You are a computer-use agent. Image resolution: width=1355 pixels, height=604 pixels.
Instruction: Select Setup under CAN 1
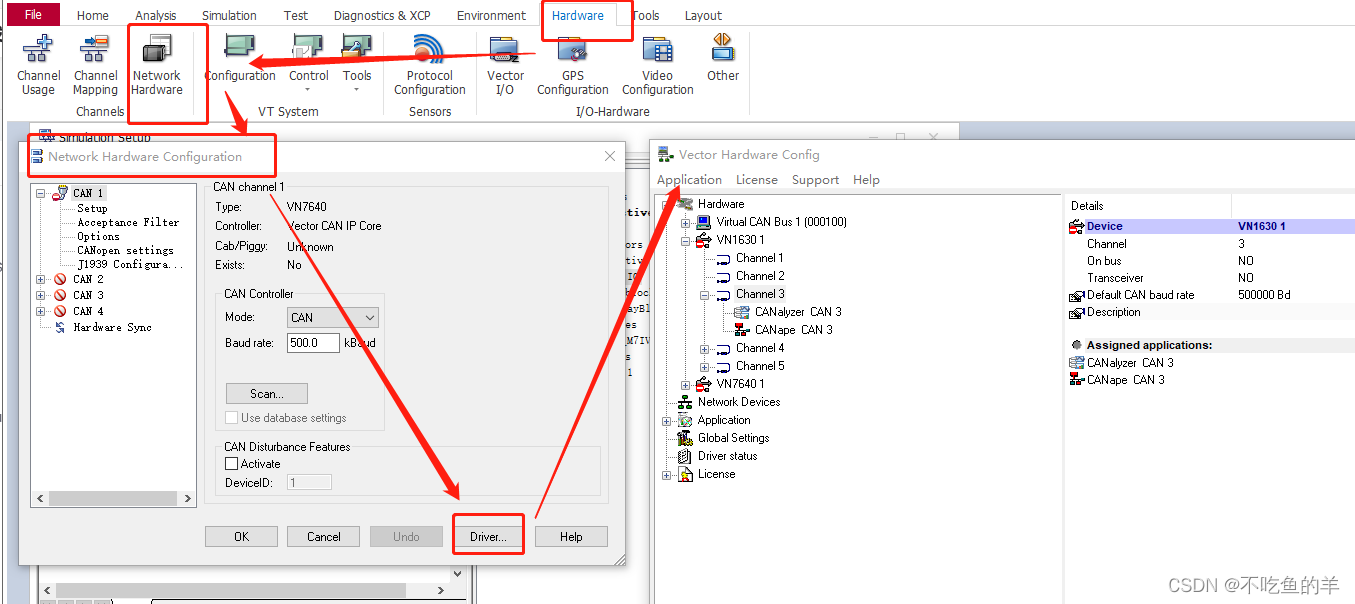pos(92,209)
